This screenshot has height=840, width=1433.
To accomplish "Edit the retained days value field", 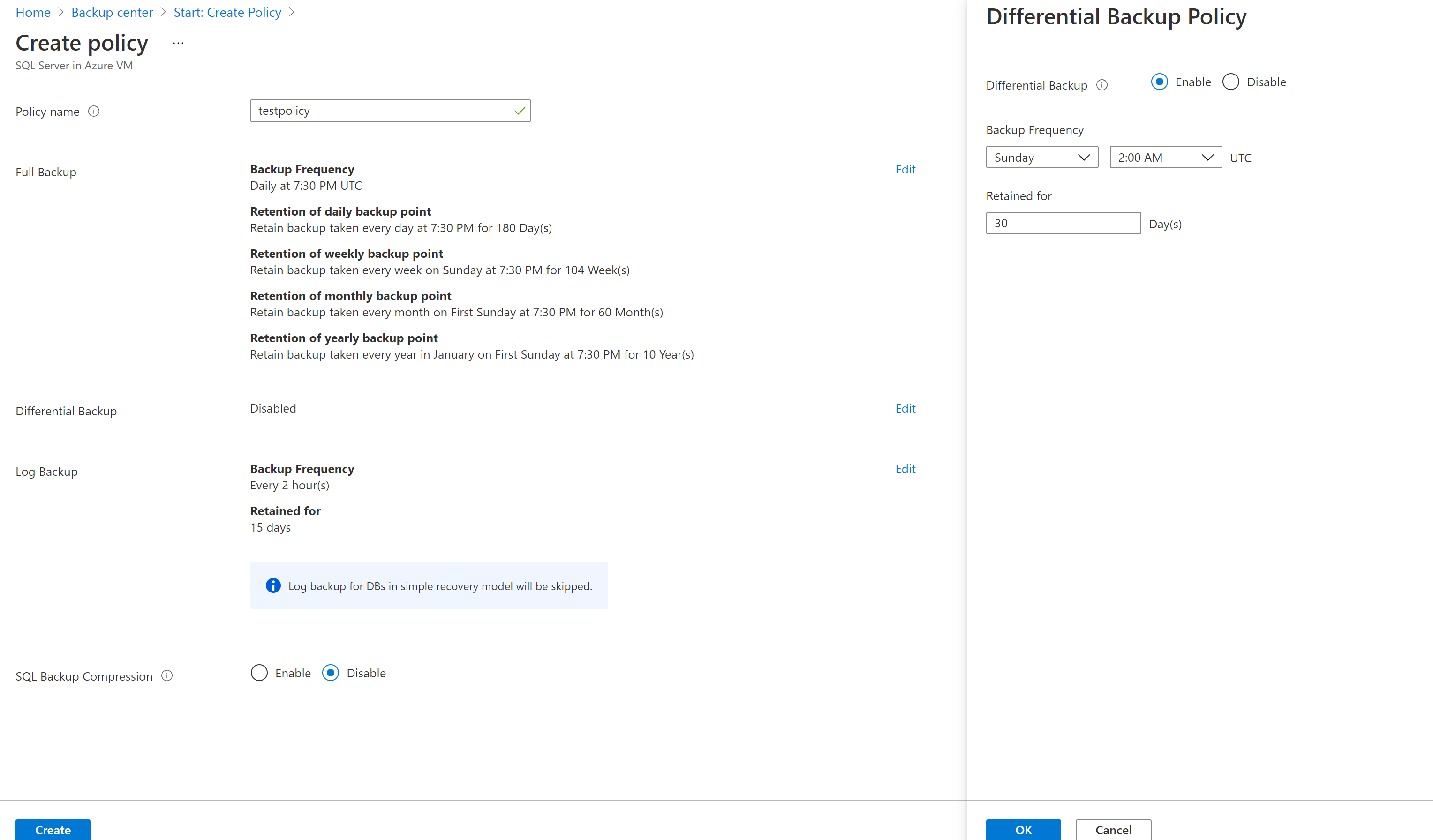I will [1063, 223].
